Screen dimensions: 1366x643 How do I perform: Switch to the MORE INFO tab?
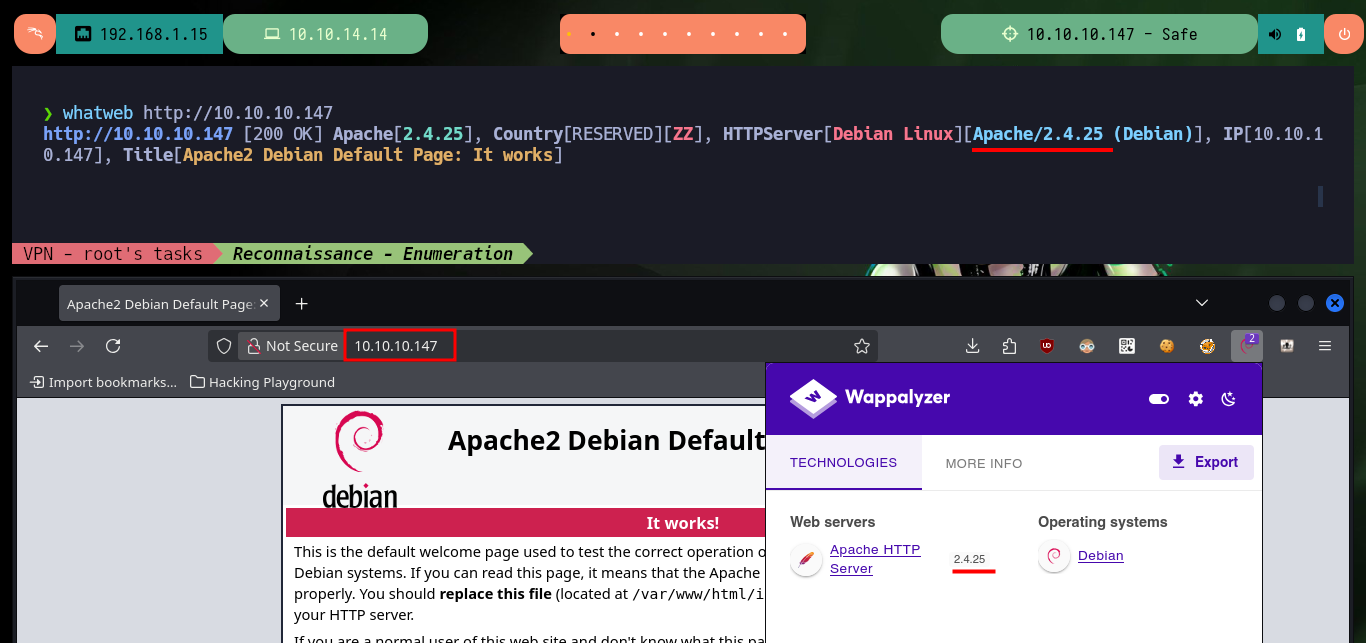coord(984,463)
